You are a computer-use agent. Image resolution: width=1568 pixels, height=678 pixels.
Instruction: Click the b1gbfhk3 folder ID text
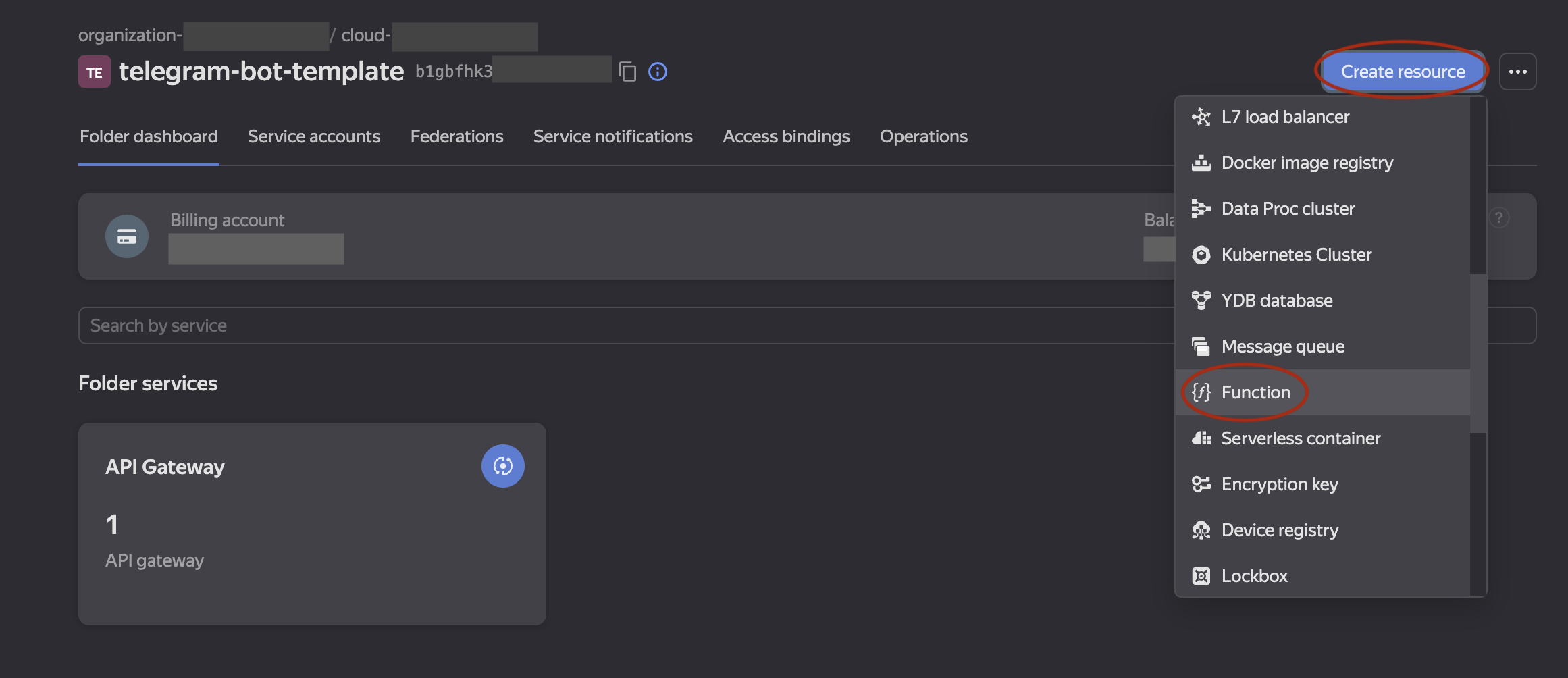point(454,72)
